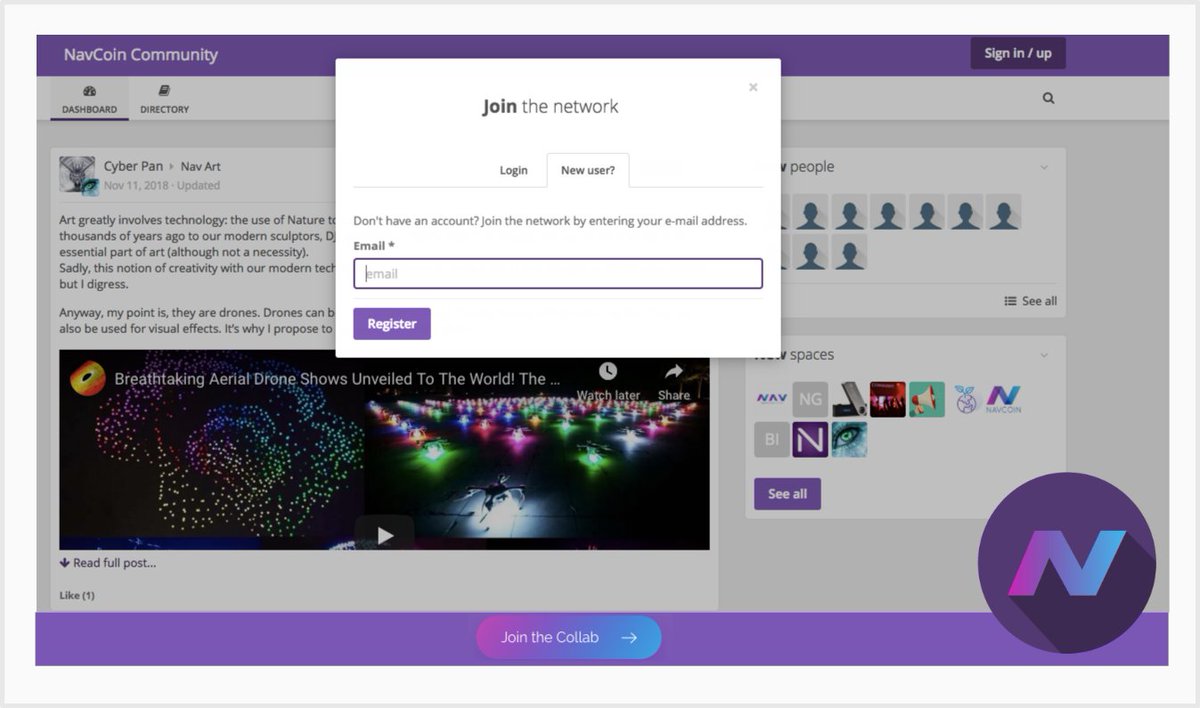Click the Watch later clock icon

click(608, 372)
